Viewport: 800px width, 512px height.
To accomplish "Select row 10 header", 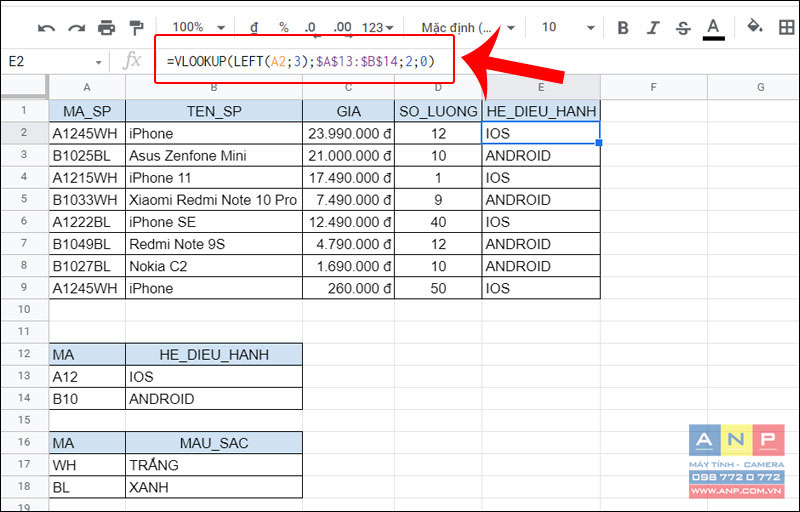I will [24, 310].
